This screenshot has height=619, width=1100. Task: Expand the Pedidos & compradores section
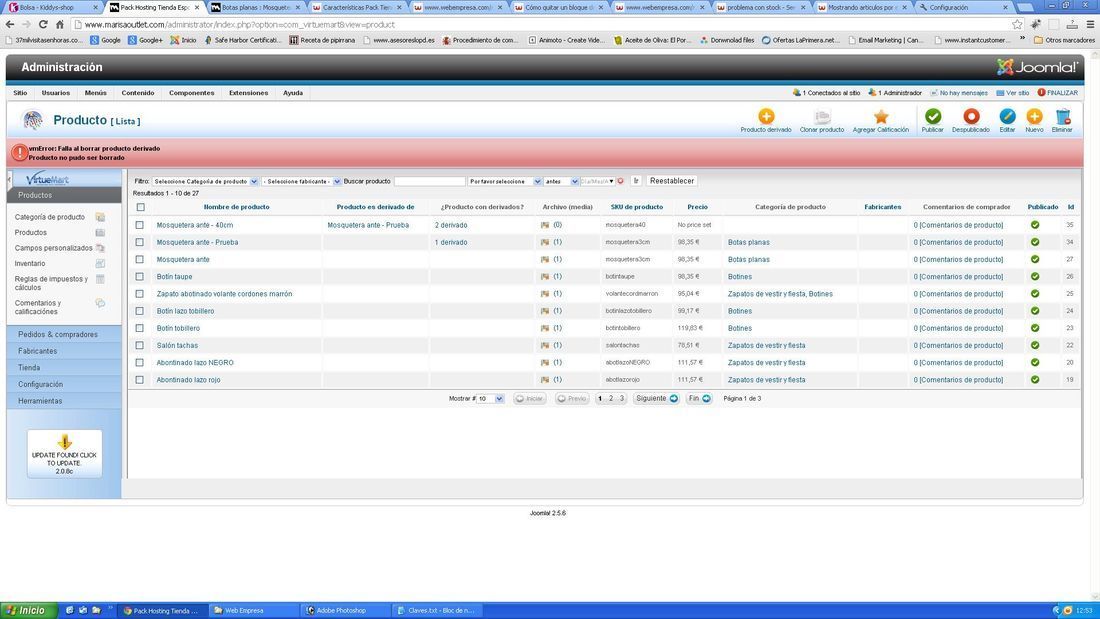tap(64, 335)
